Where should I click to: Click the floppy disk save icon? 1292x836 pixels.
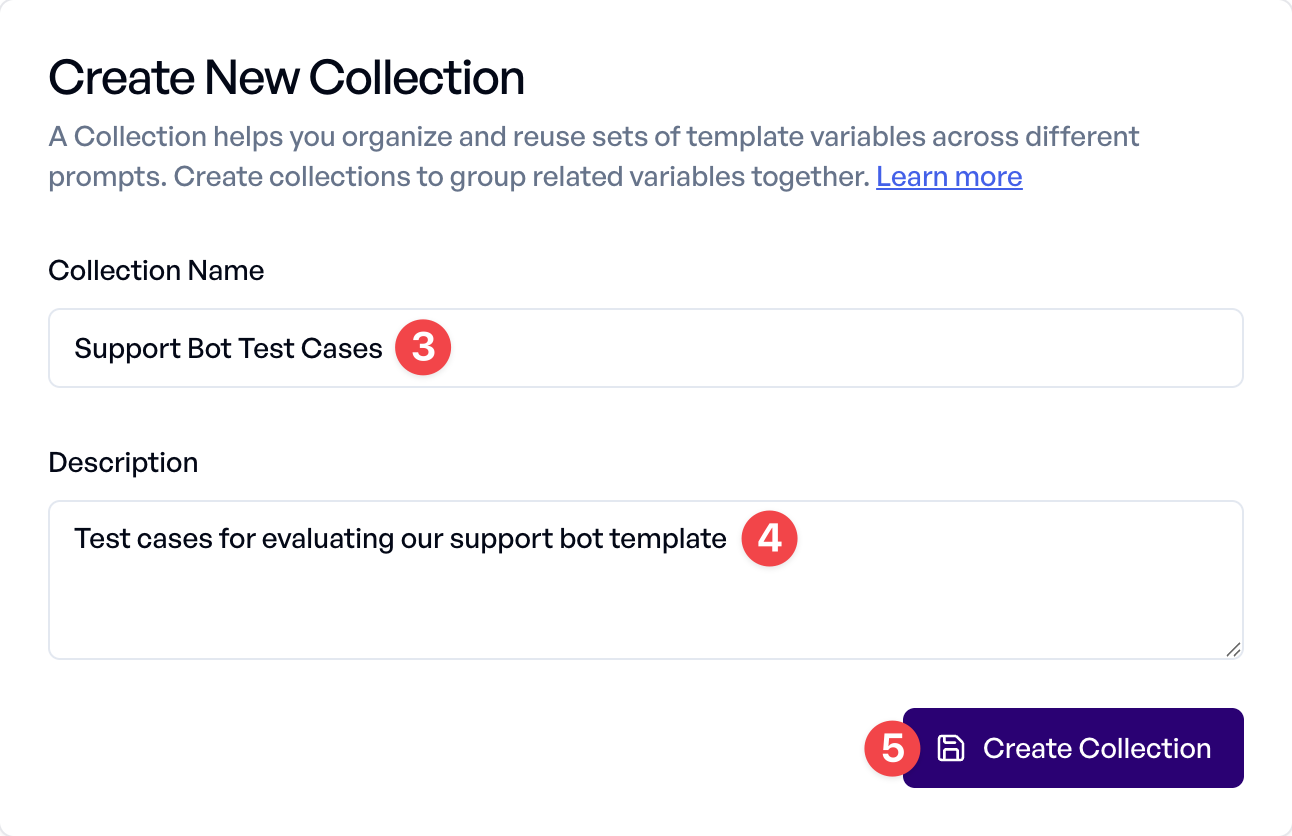coord(950,748)
